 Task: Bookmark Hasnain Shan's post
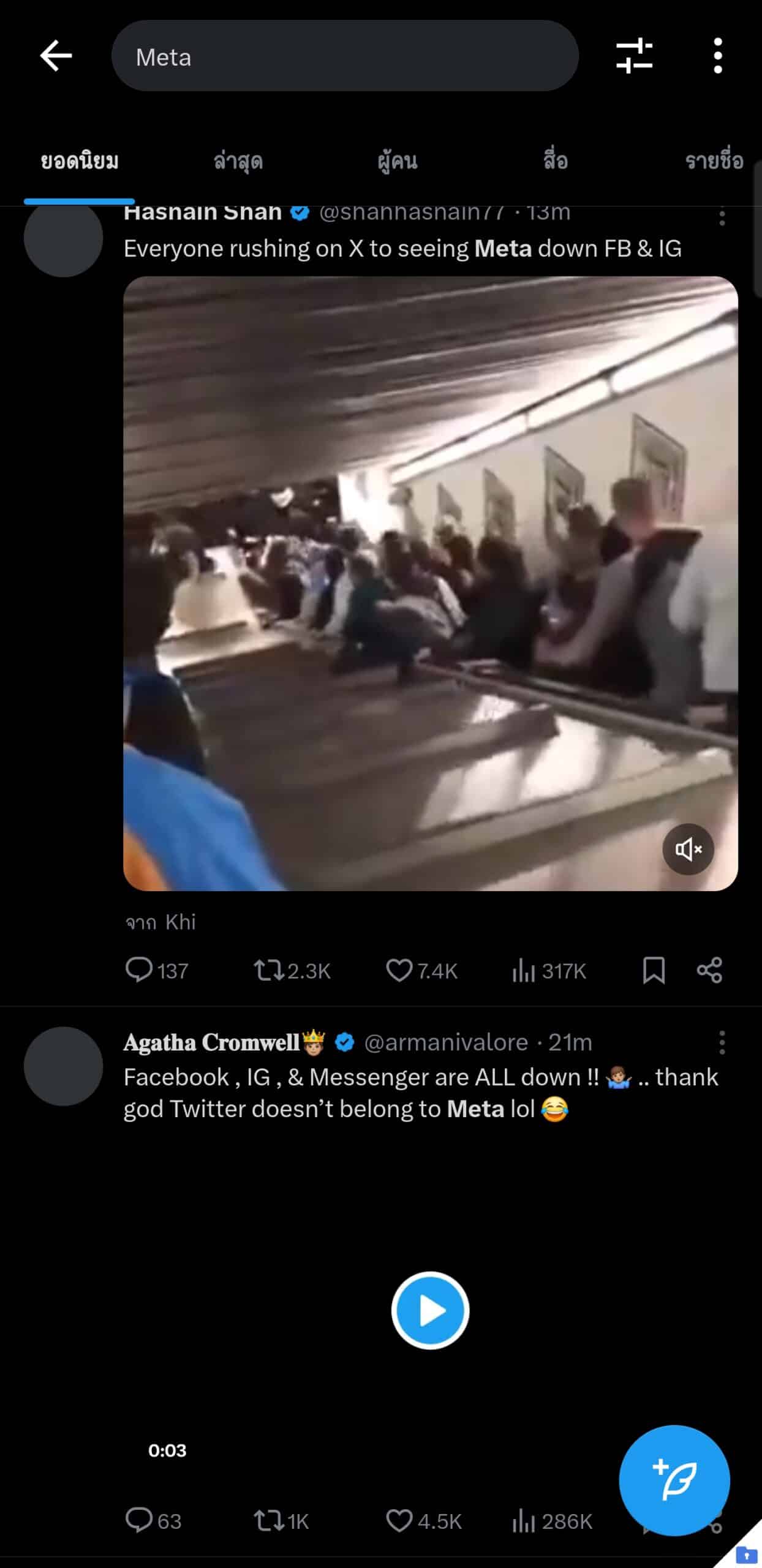[x=654, y=971]
